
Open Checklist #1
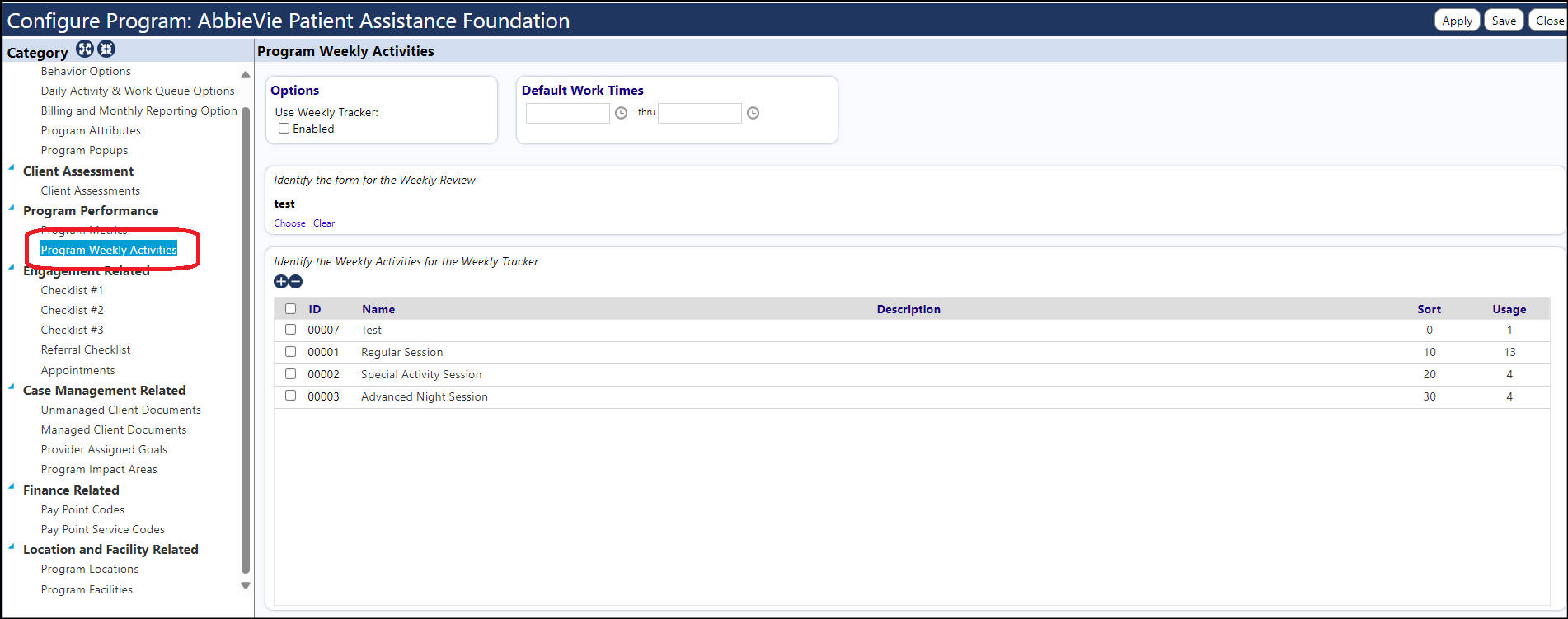(x=72, y=291)
